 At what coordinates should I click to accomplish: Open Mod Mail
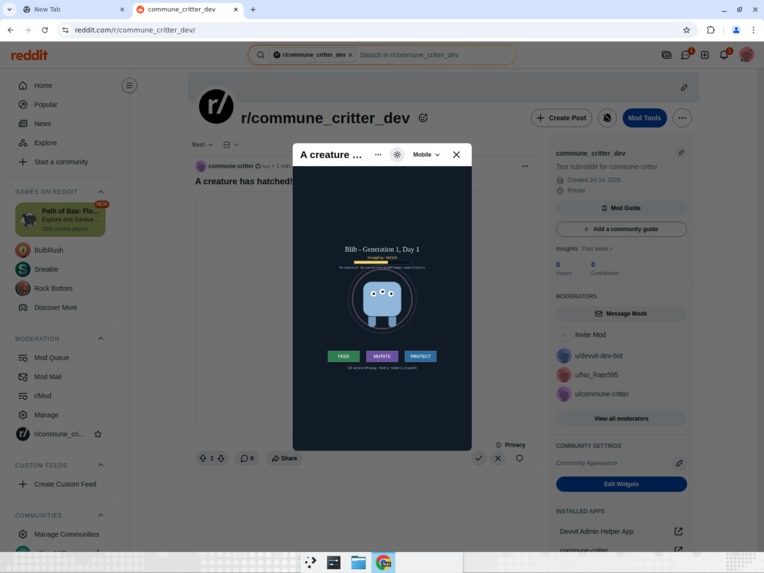pos(48,377)
